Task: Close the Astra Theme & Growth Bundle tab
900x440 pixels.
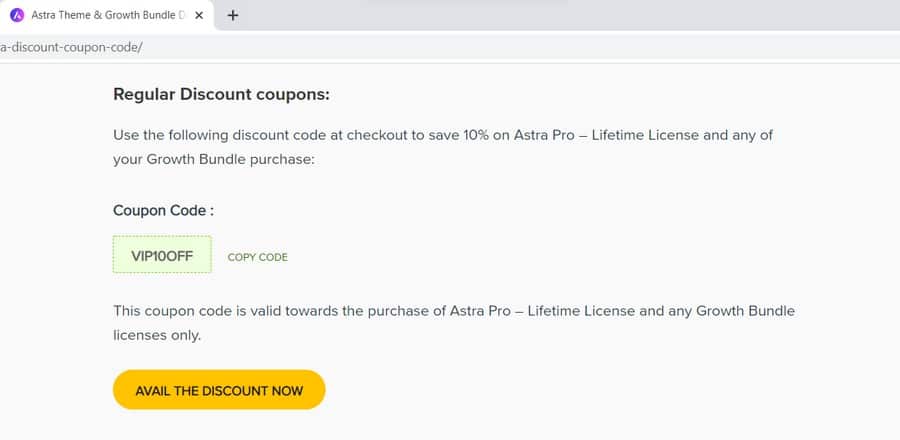Action: pos(199,15)
